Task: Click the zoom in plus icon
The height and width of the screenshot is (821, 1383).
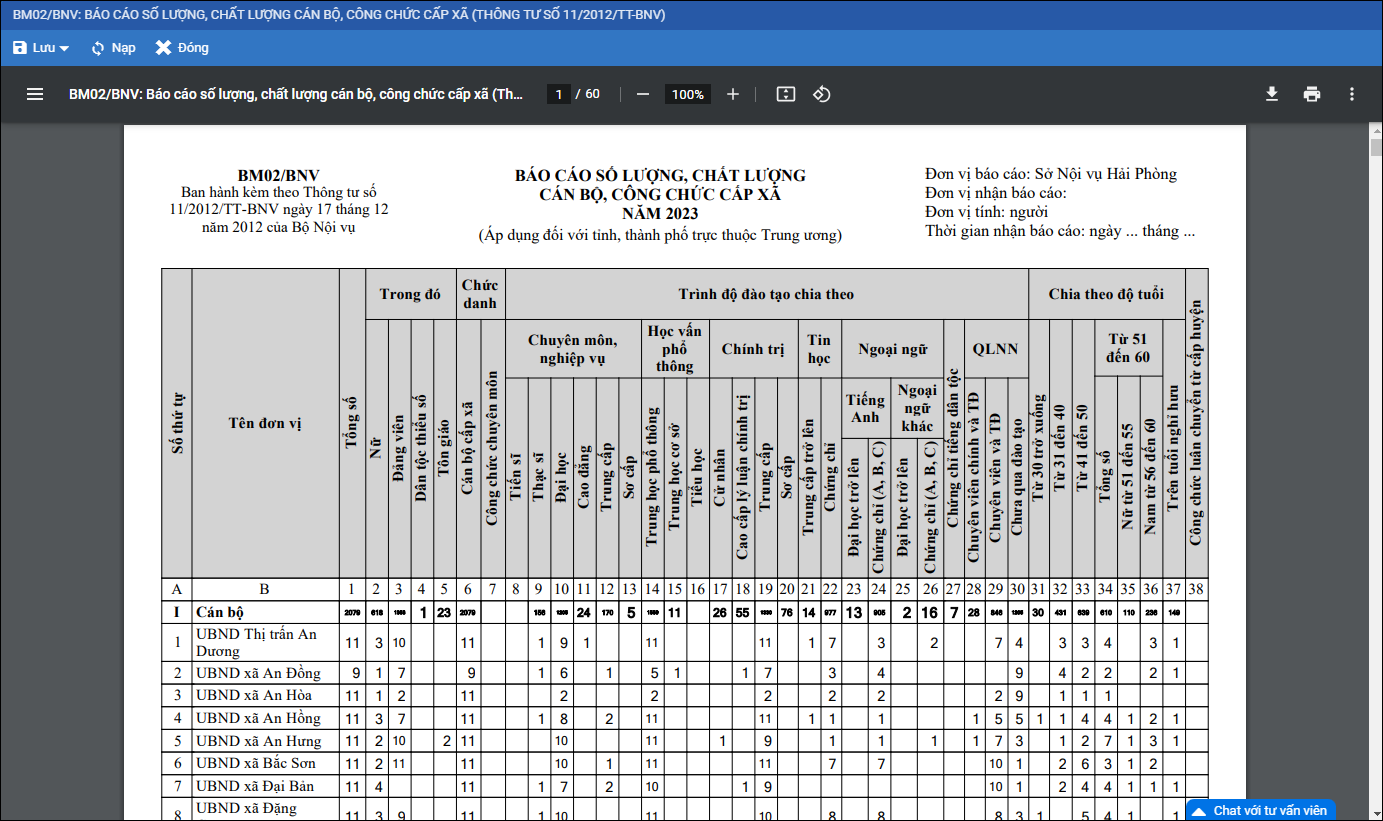Action: pos(733,94)
